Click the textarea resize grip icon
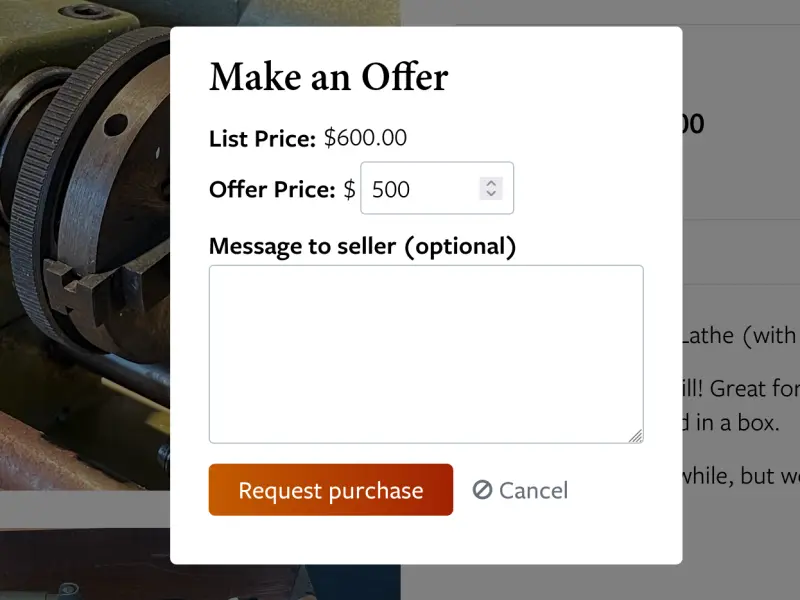 [636, 436]
